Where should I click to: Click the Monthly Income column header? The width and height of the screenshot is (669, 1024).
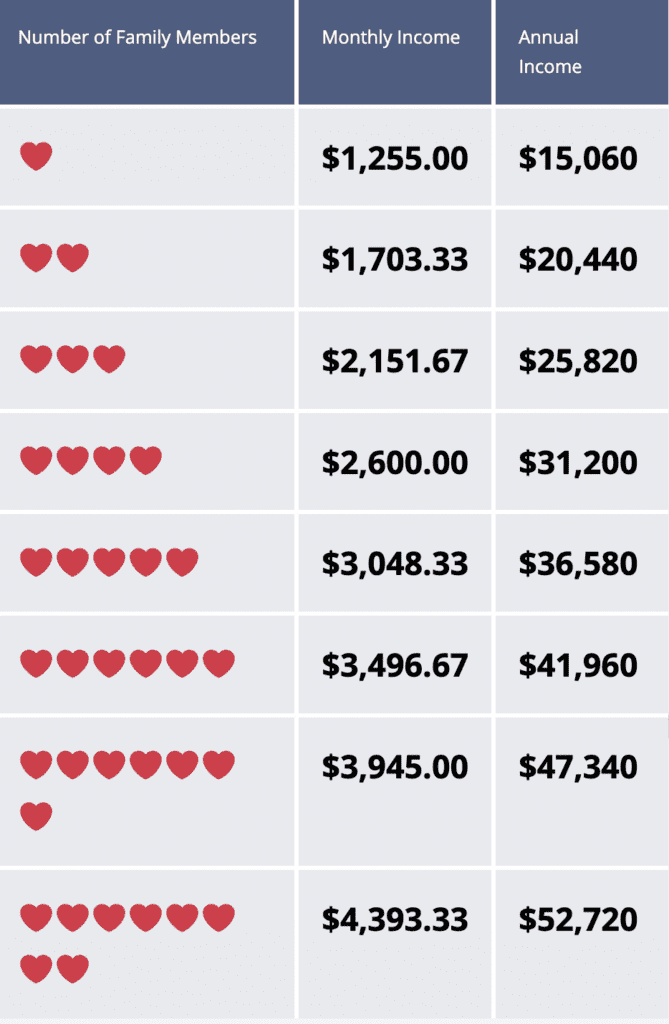pyautogui.click(x=391, y=38)
